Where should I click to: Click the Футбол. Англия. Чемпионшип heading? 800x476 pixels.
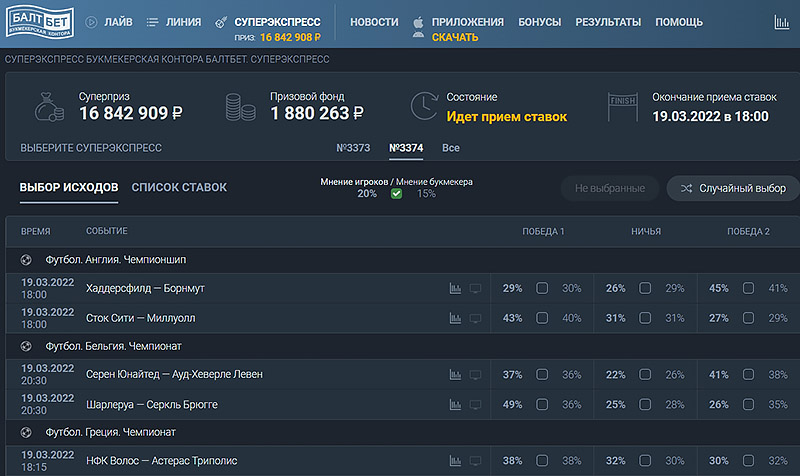pyautogui.click(x=116, y=260)
